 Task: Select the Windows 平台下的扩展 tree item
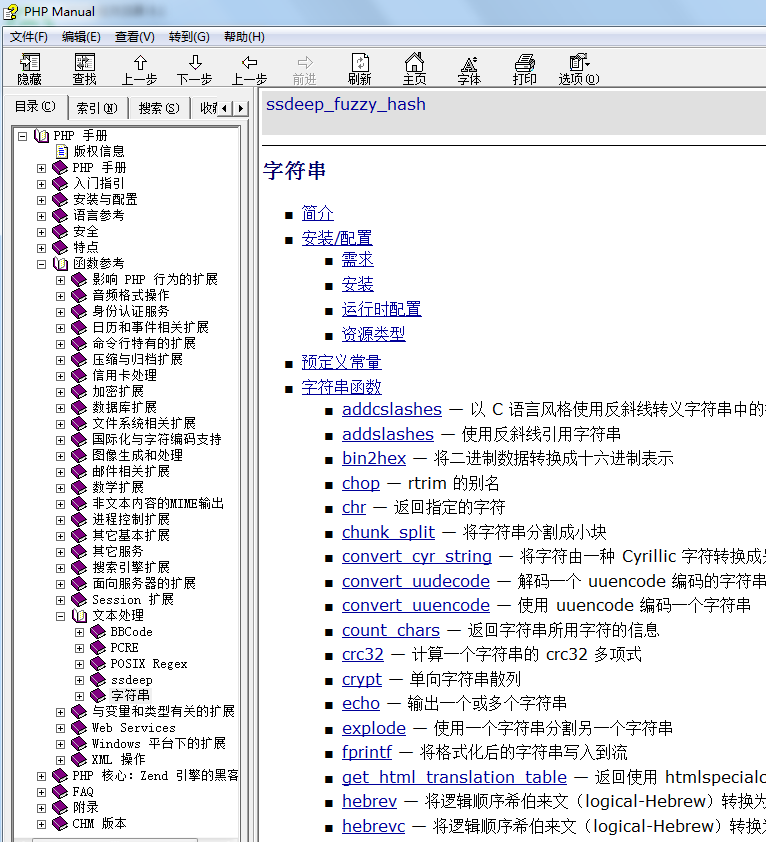[158, 744]
